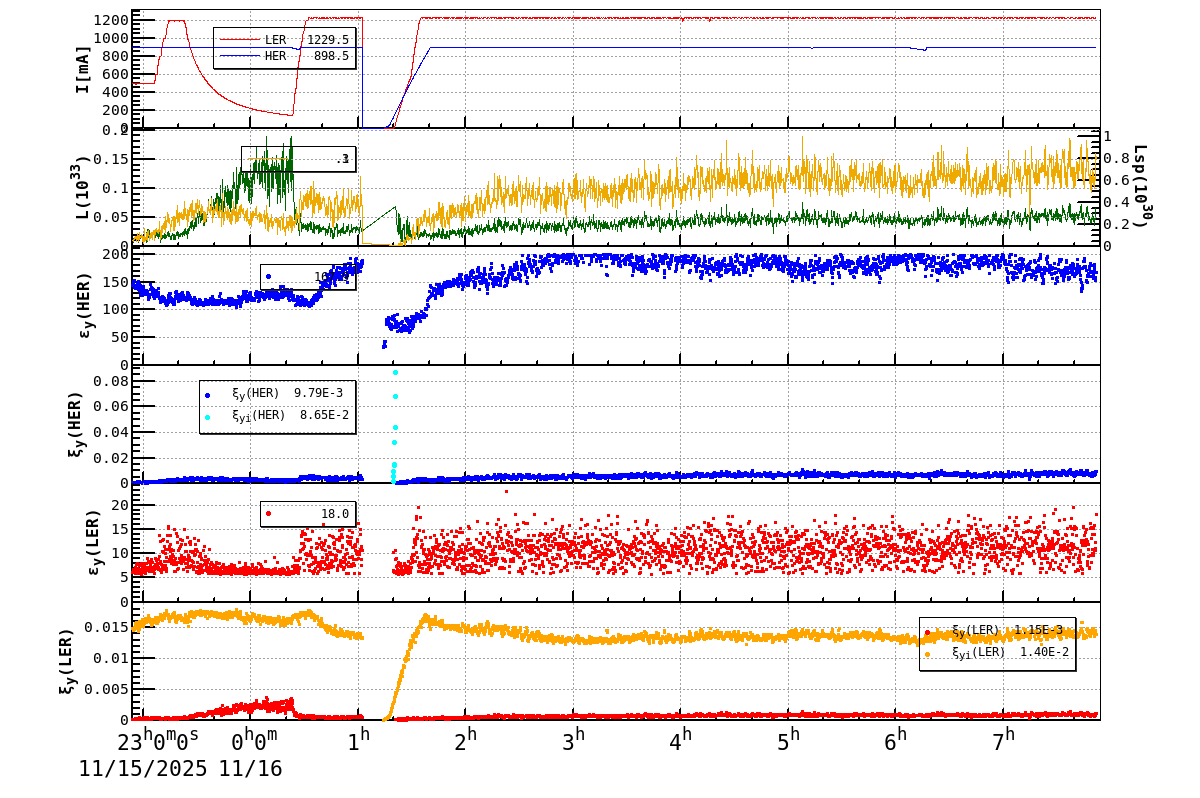1200x798 pixels.
Task: Click the blue dot marker in ε_y(HER) legend
Action: pos(268,276)
